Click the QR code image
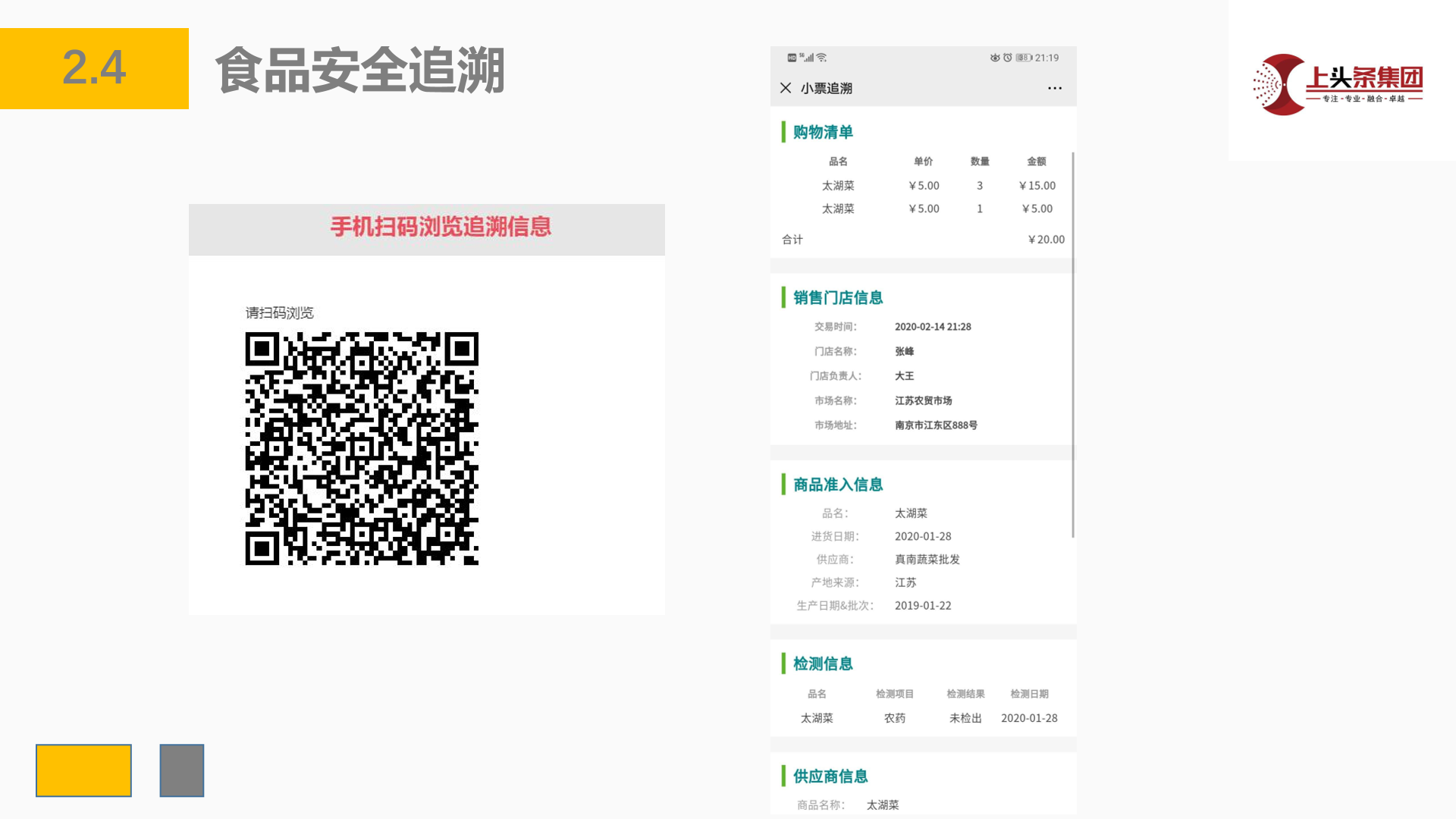This screenshot has height=819, width=1456. tap(362, 448)
